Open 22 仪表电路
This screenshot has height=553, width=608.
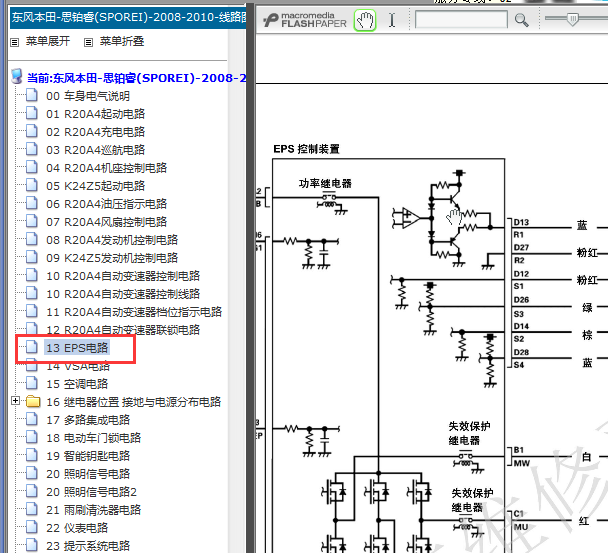coord(77,529)
